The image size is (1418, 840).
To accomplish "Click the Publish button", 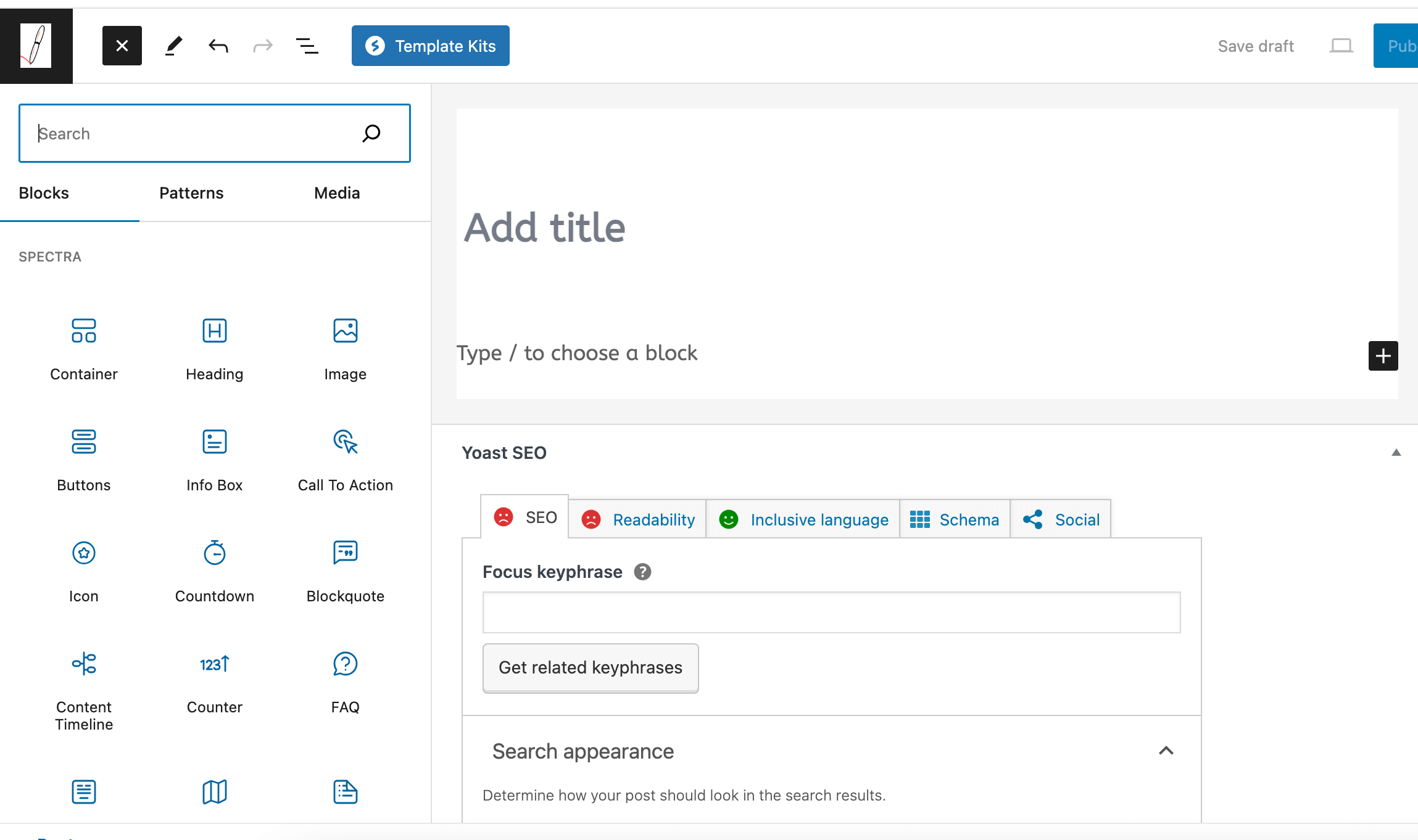I will (x=1396, y=46).
